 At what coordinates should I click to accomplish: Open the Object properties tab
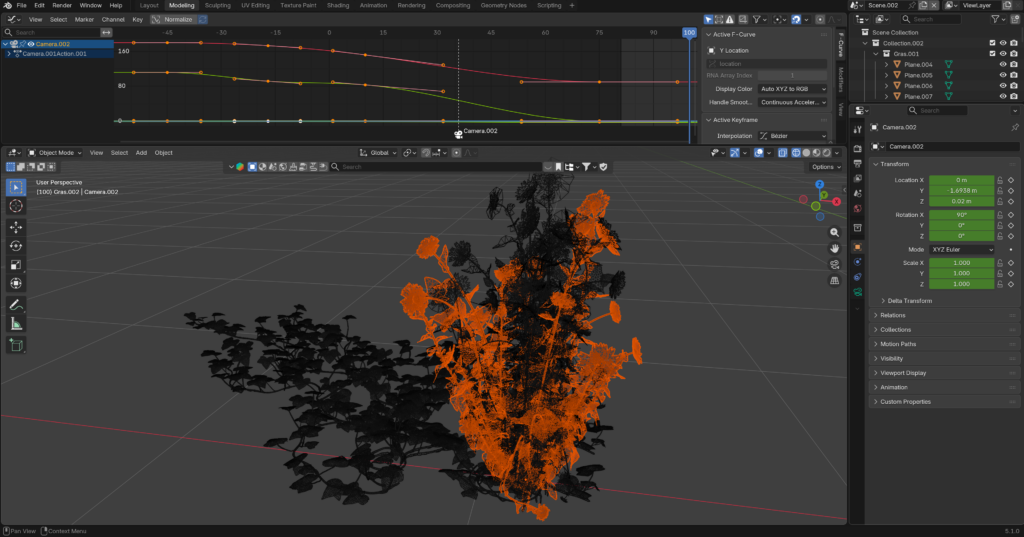pos(857,247)
